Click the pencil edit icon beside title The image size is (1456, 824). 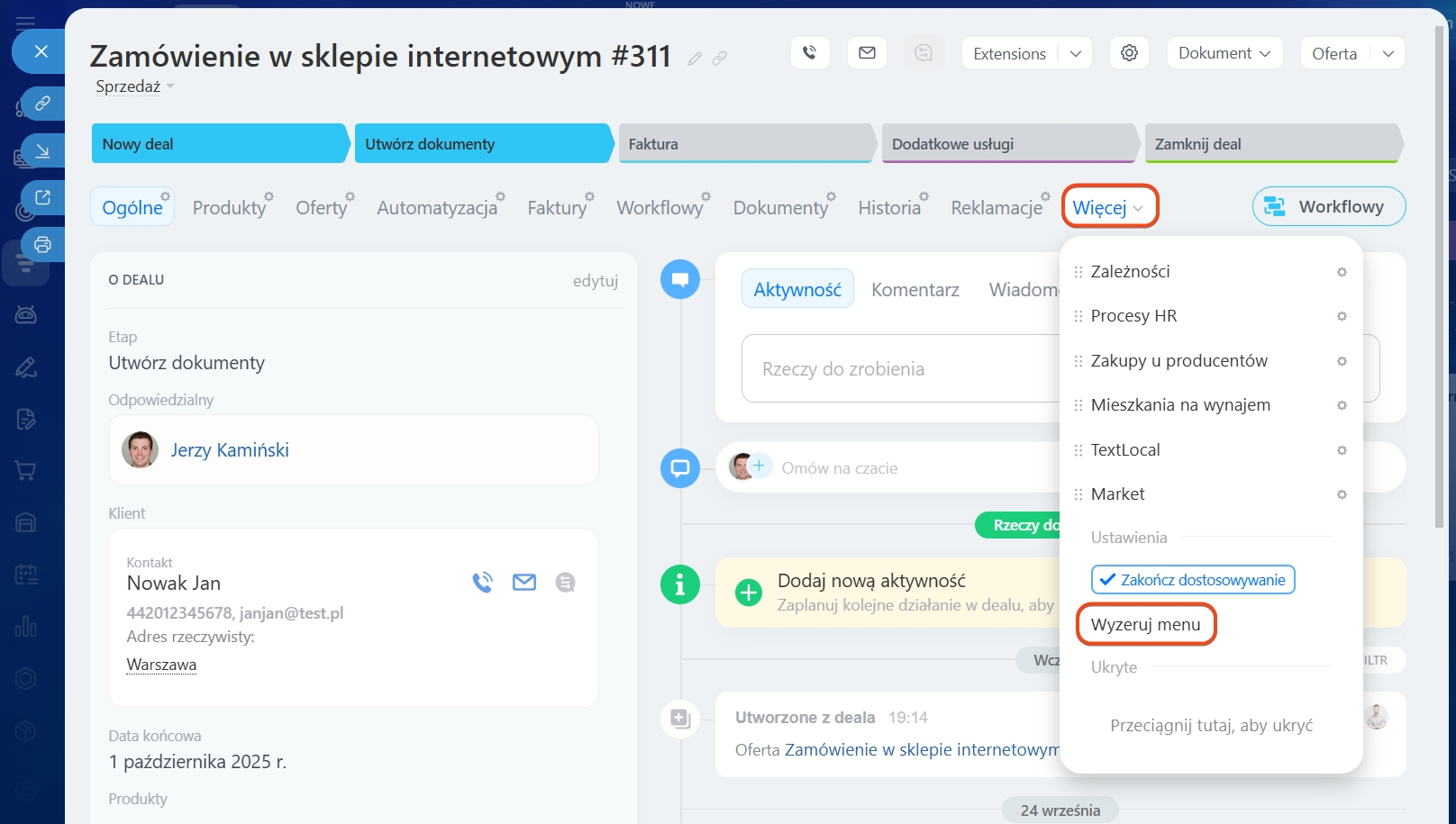click(695, 59)
